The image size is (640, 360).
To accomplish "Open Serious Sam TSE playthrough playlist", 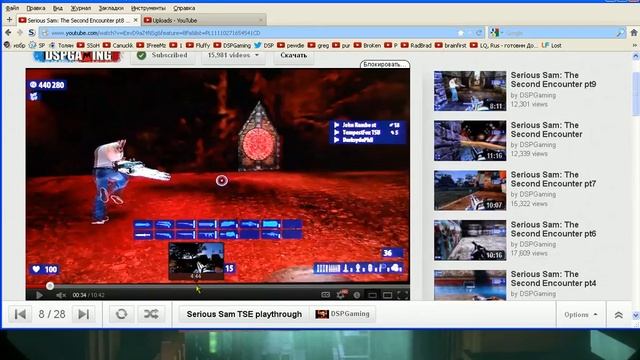I will coord(244,314).
